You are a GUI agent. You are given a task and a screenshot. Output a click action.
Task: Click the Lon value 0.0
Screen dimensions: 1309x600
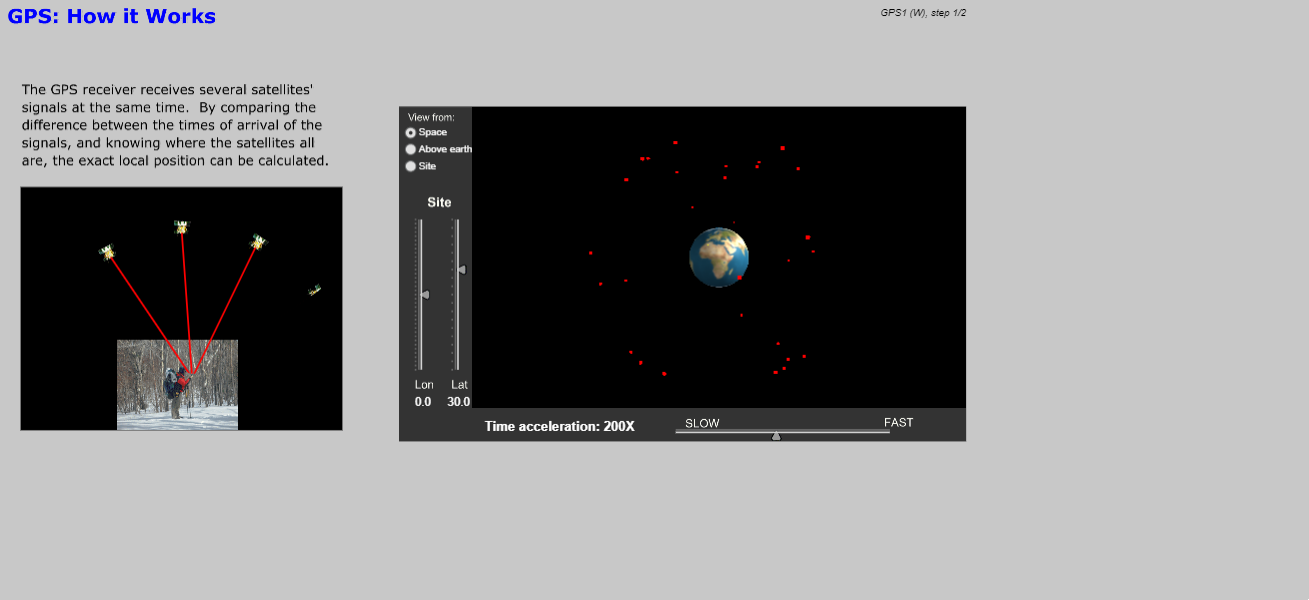[x=423, y=402]
